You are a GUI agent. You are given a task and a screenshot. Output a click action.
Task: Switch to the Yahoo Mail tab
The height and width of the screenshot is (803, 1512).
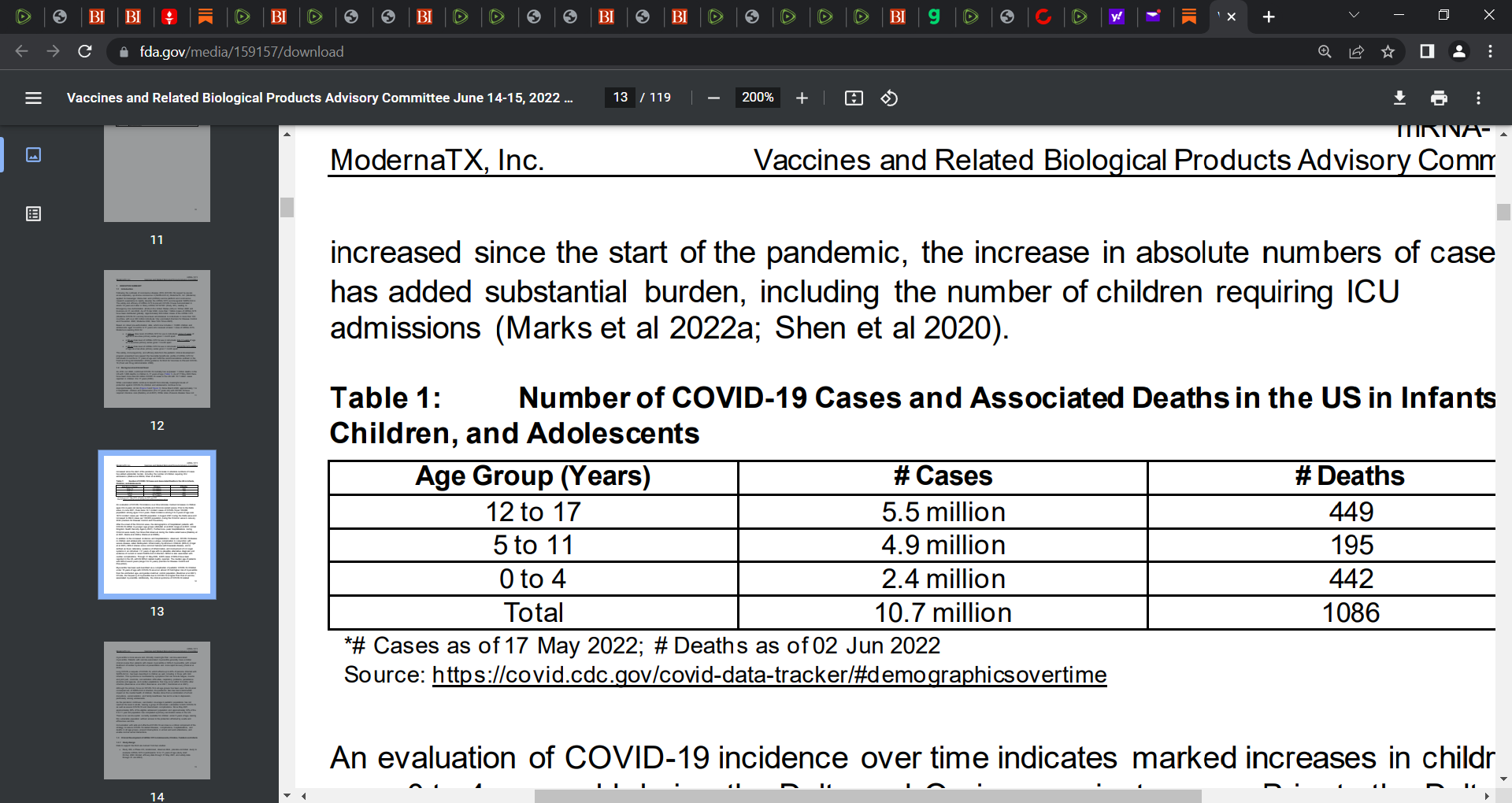[1153, 17]
